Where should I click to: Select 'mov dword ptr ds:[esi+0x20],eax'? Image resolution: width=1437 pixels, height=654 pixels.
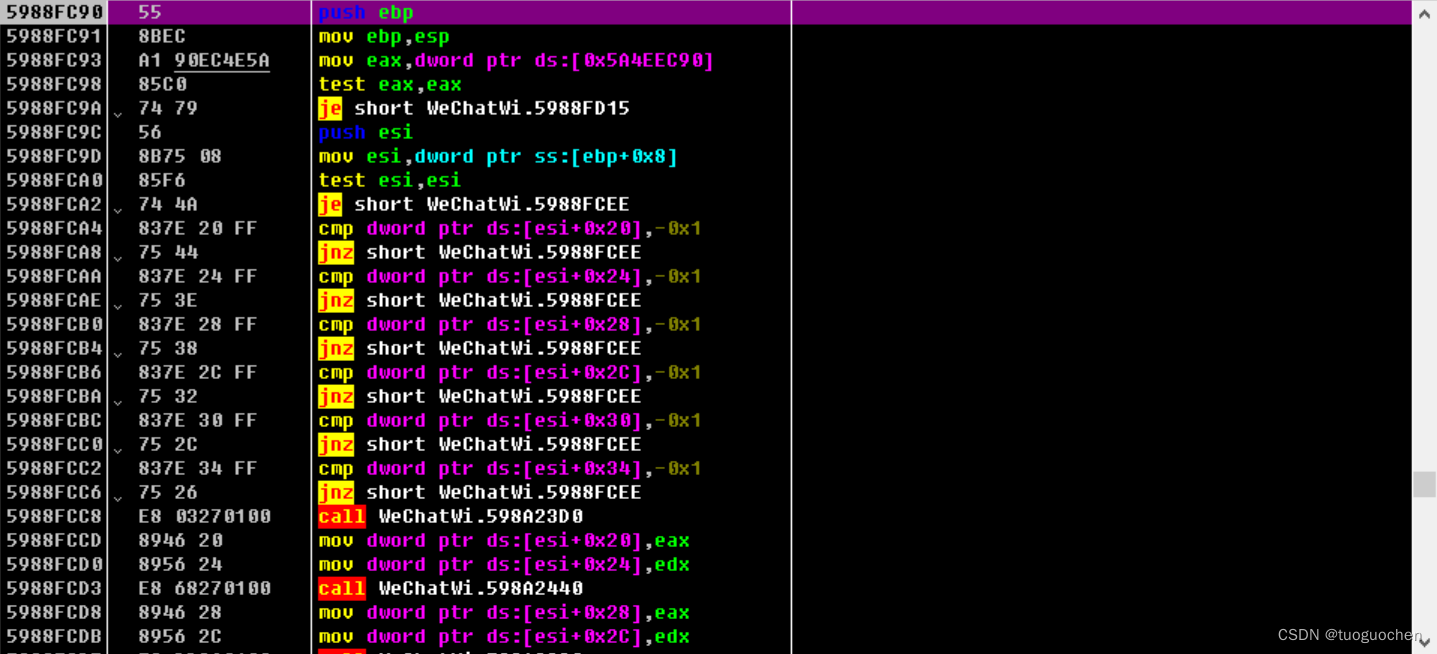point(504,540)
